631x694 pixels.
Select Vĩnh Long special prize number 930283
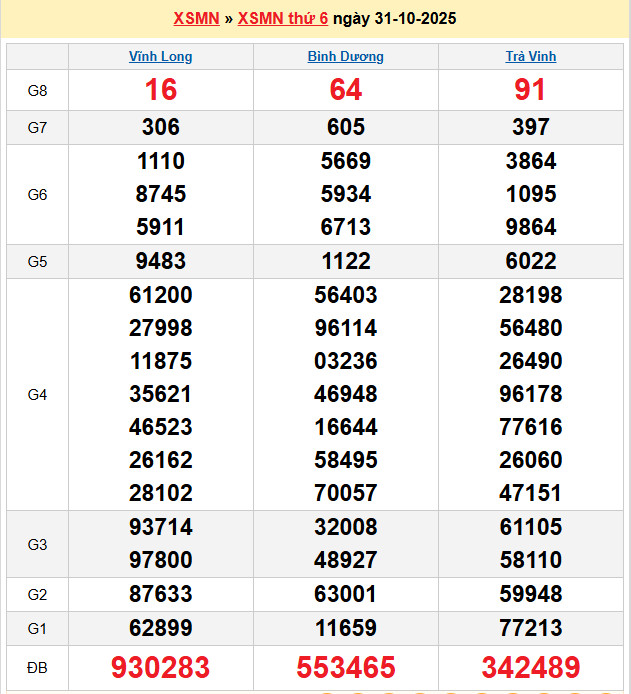click(x=161, y=667)
